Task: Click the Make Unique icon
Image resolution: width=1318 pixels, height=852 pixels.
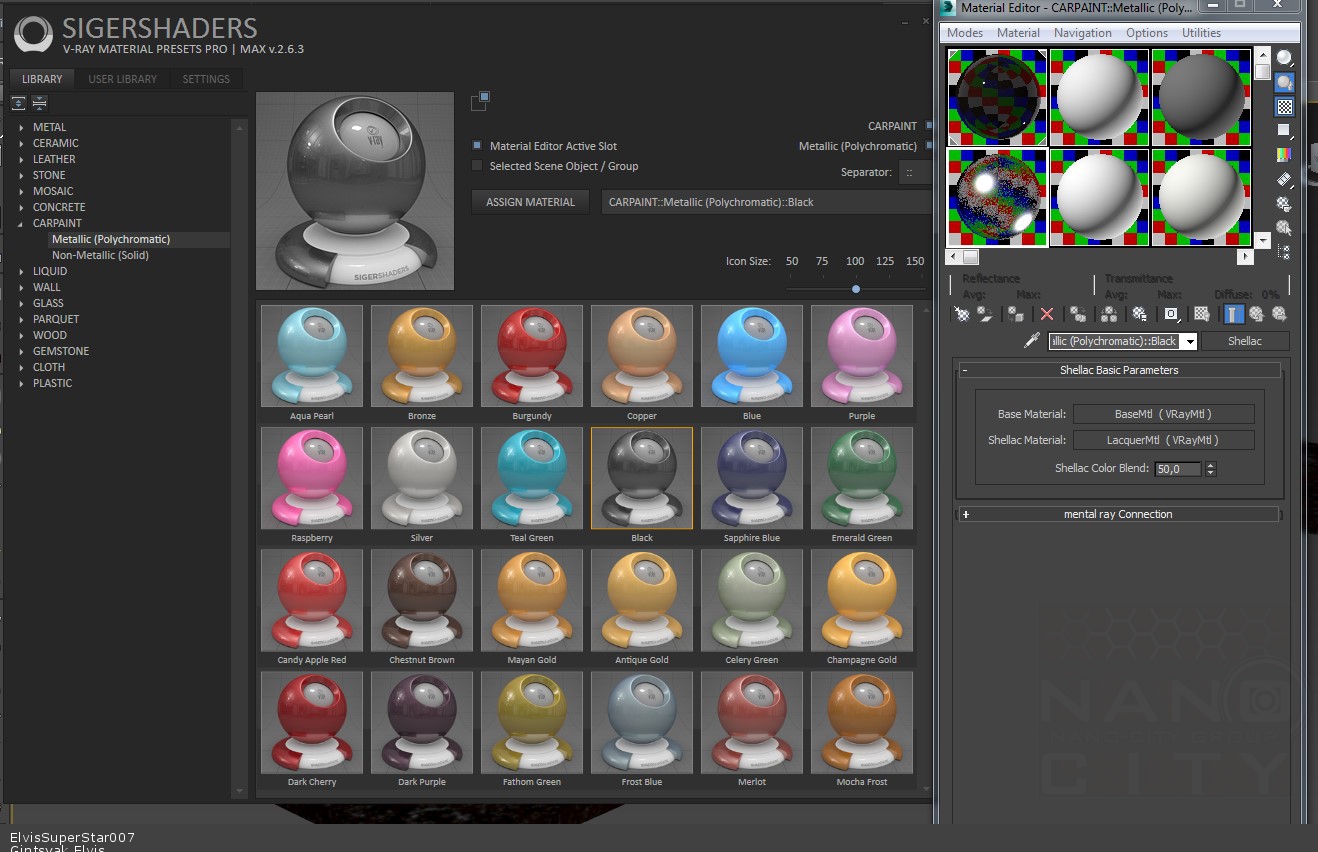Action: [1109, 314]
